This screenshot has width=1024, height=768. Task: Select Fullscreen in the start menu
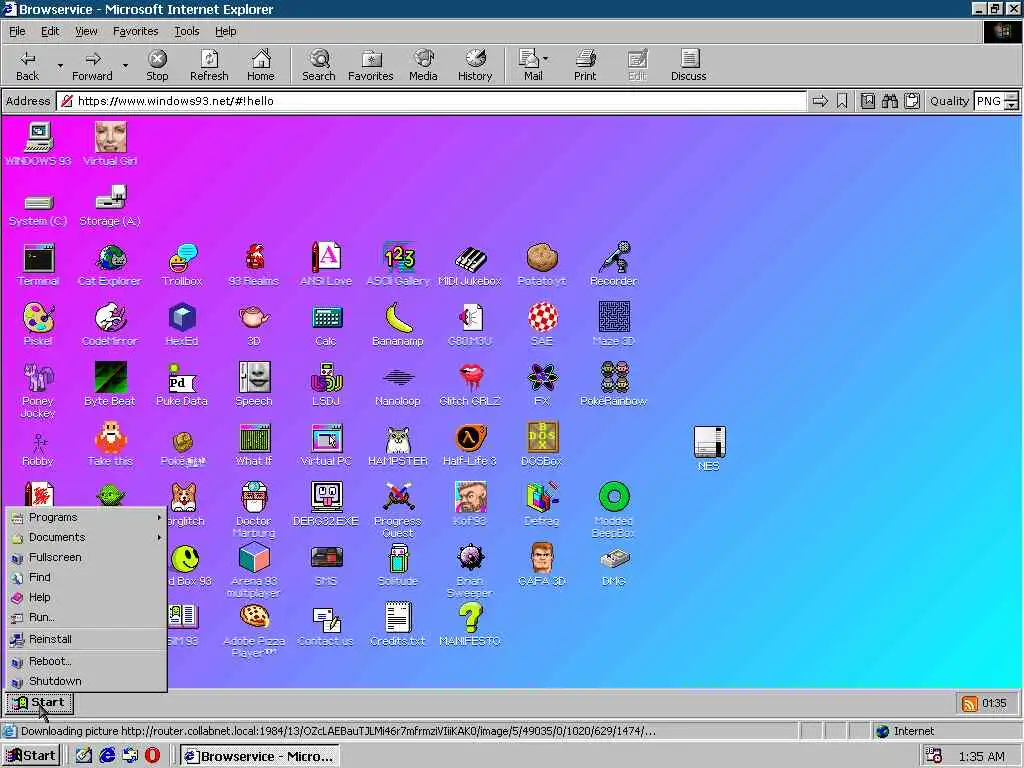87,557
